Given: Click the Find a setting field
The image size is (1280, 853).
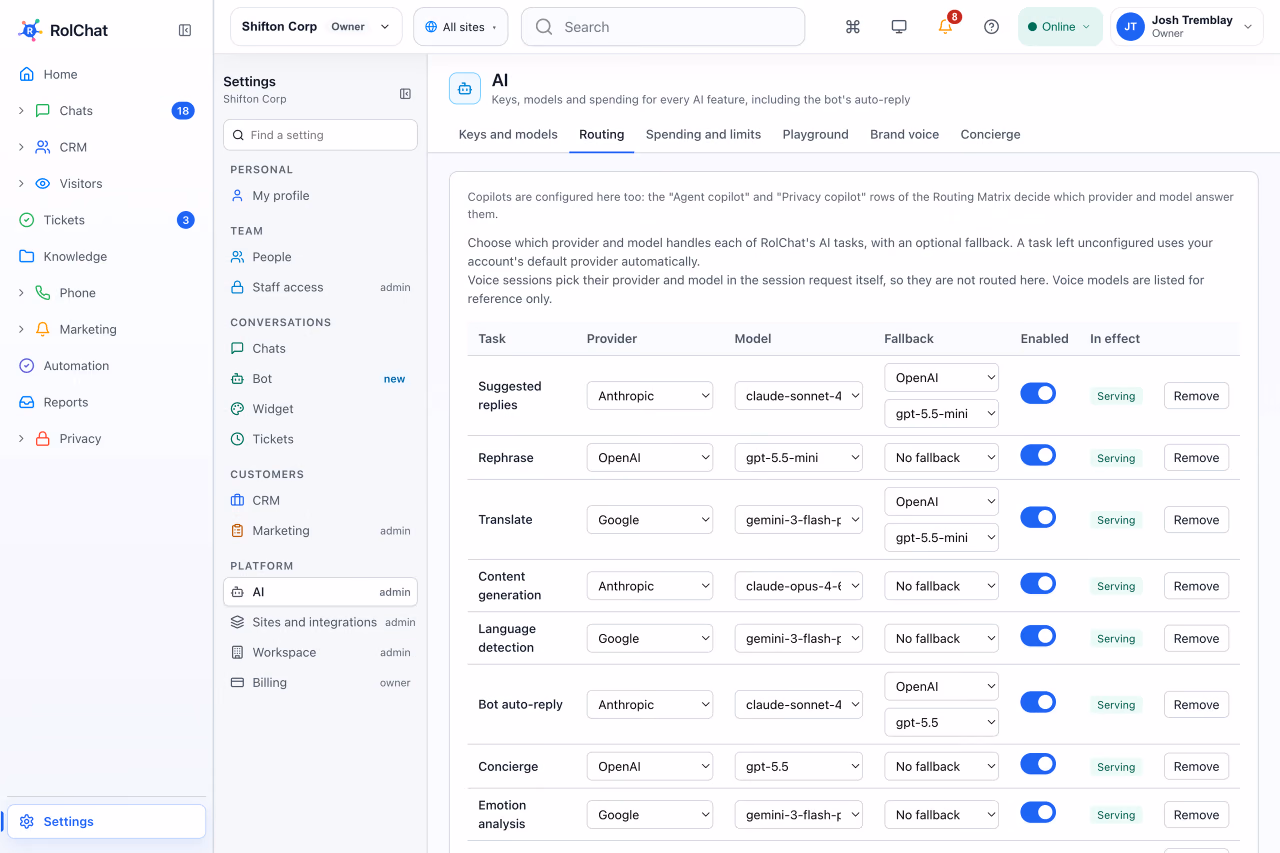Looking at the screenshot, I should (320, 135).
